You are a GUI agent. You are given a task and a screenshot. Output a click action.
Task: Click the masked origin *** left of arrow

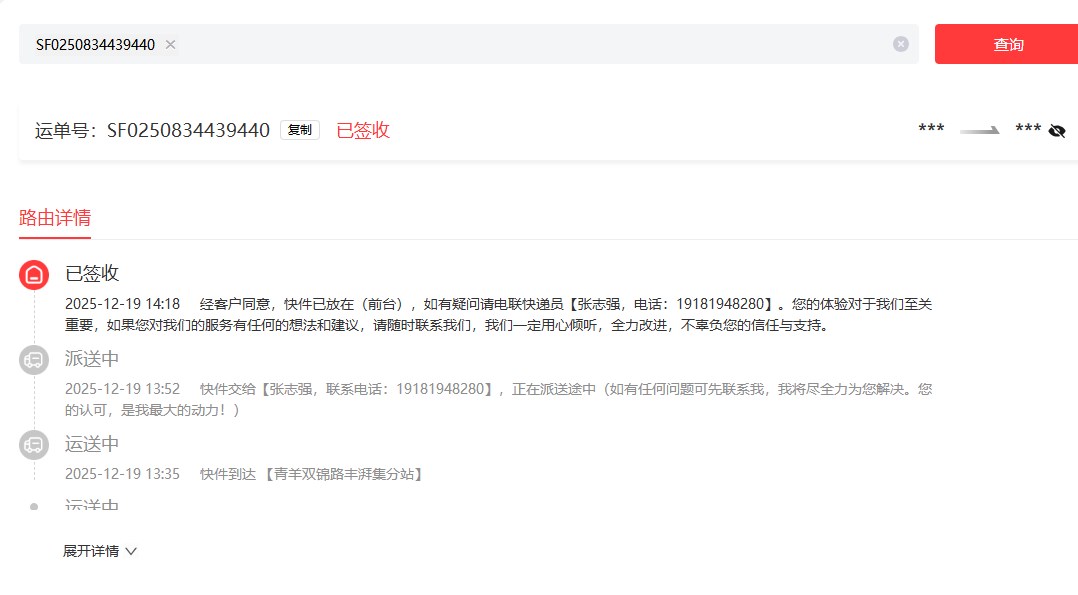pos(931,130)
